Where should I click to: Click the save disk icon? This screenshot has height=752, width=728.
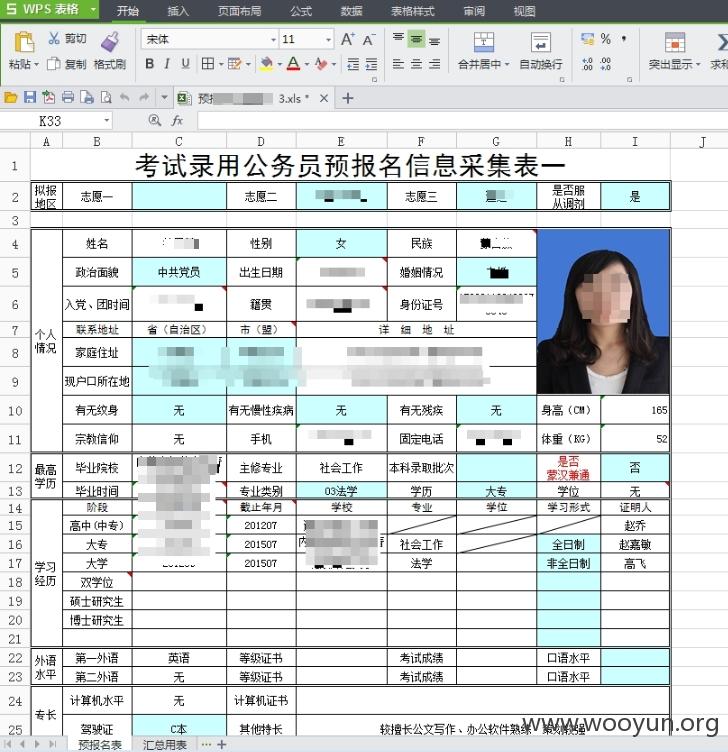point(30,98)
